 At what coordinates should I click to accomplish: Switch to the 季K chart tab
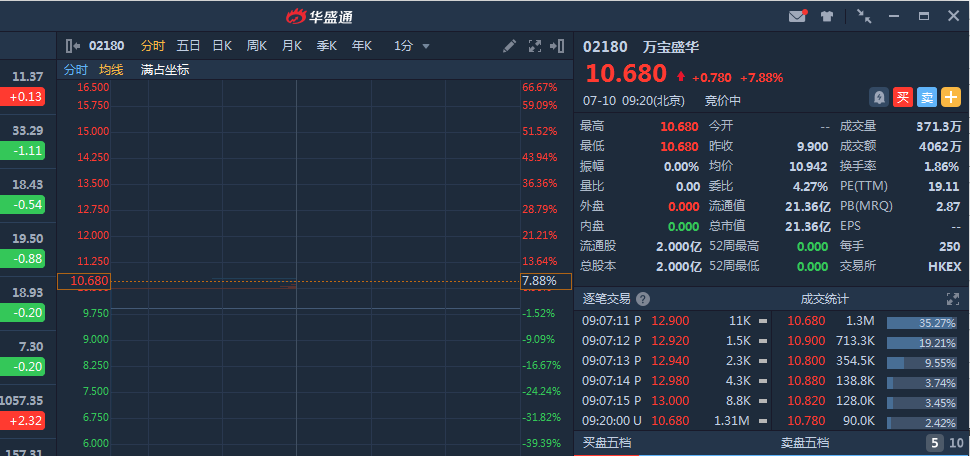(327, 46)
